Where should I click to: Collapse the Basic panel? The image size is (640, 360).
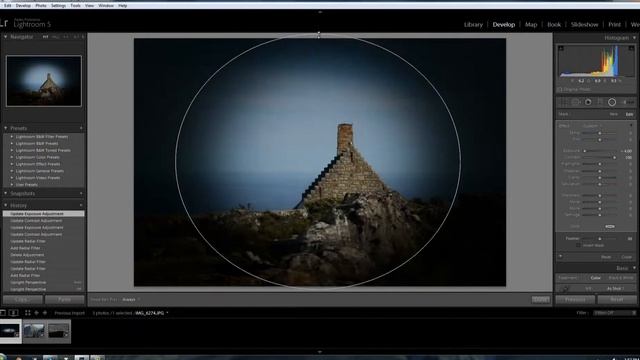point(634,268)
